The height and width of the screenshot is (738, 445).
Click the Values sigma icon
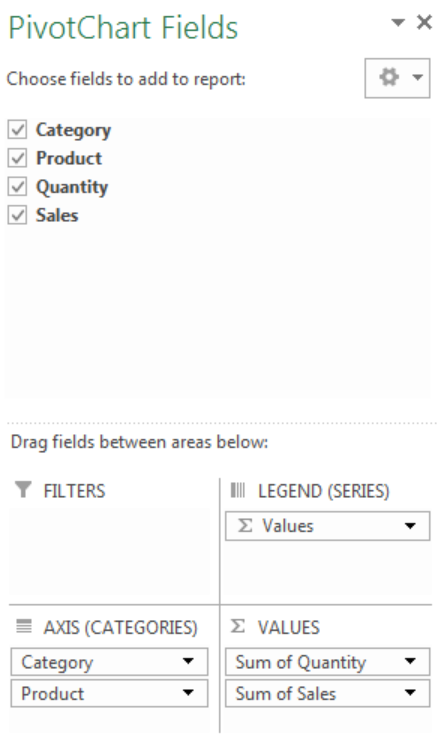238,626
